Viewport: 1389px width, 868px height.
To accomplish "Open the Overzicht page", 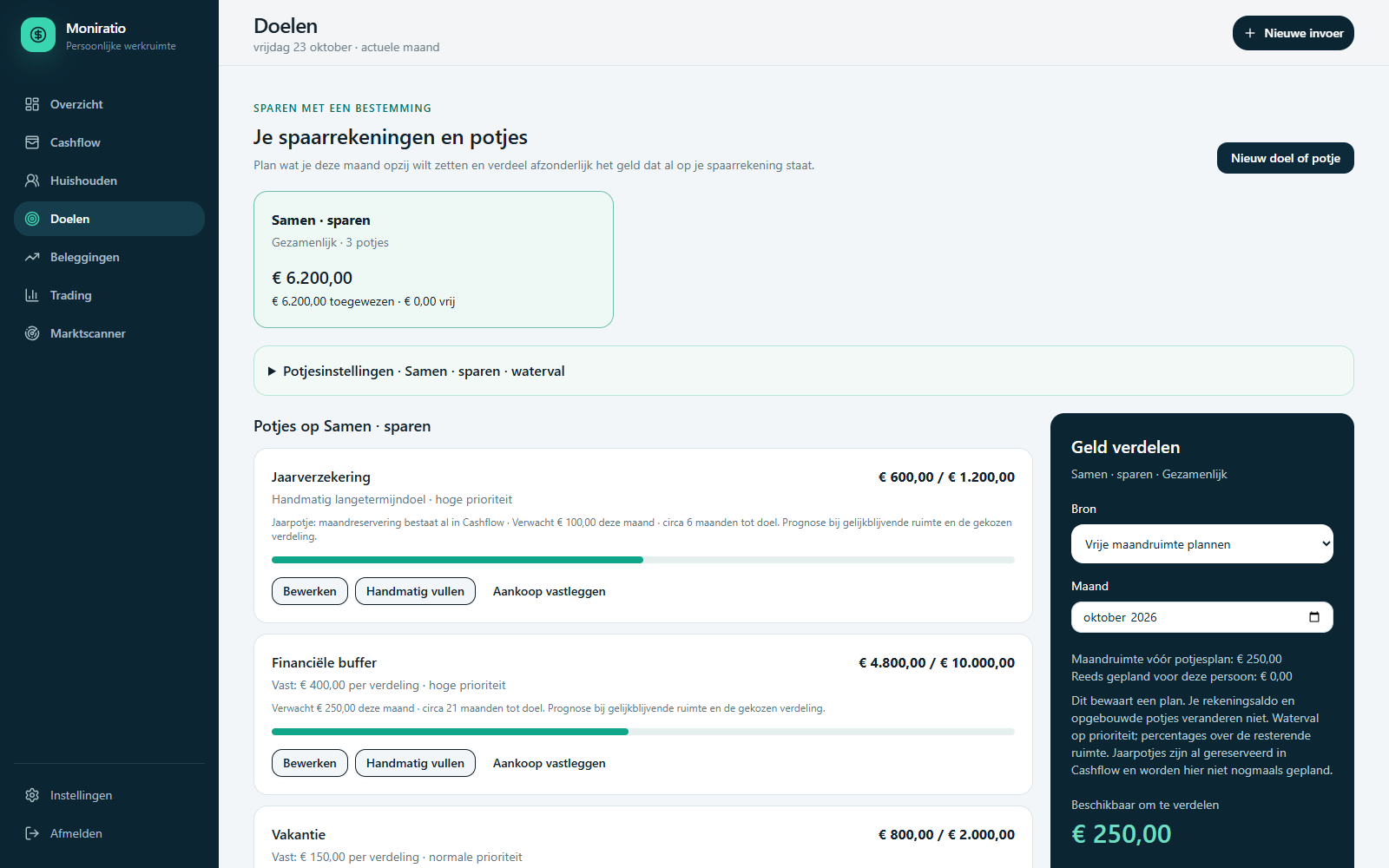I will point(109,104).
